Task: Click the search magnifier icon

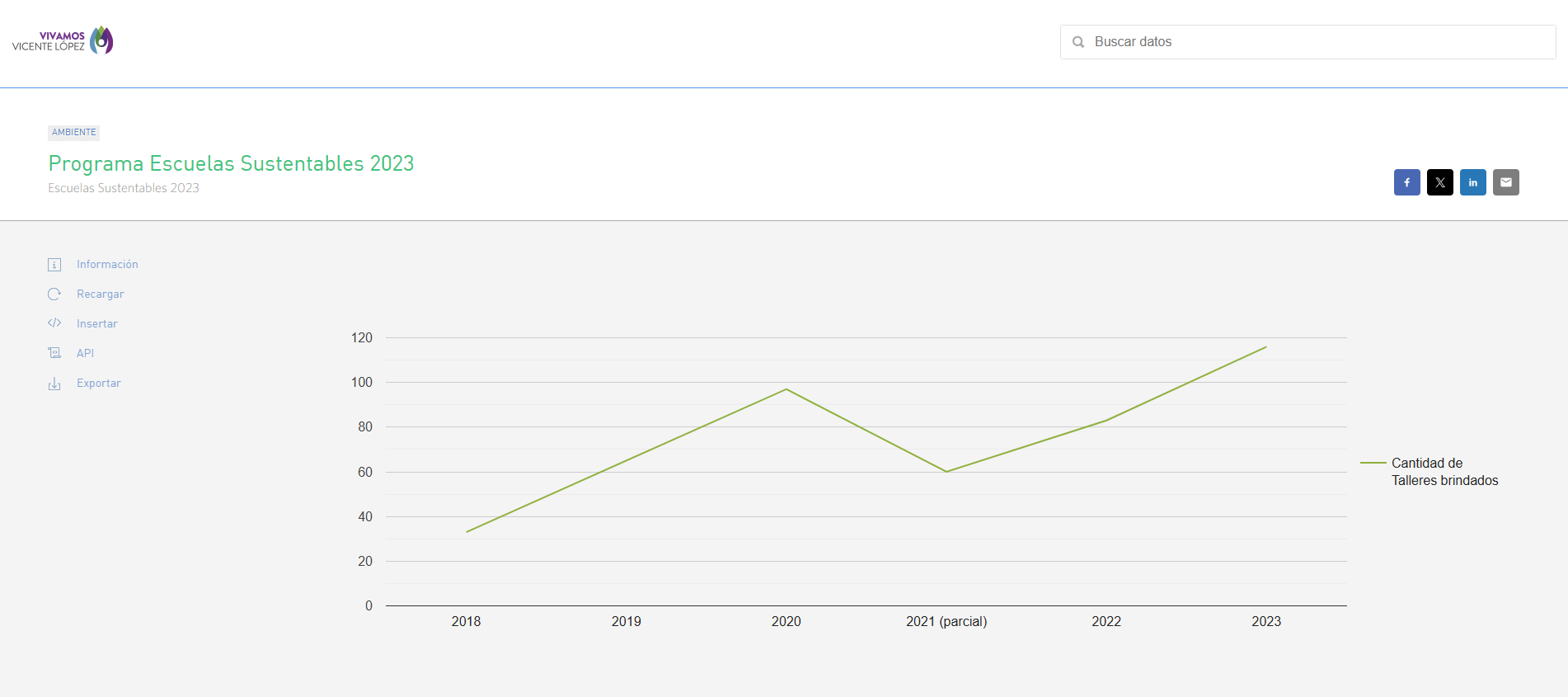Action: tap(1077, 42)
